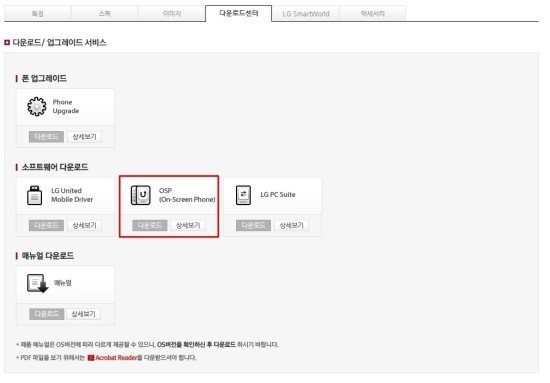
Task: Click the 매뉴얼 다운로드 section heading
Action: tap(48, 256)
